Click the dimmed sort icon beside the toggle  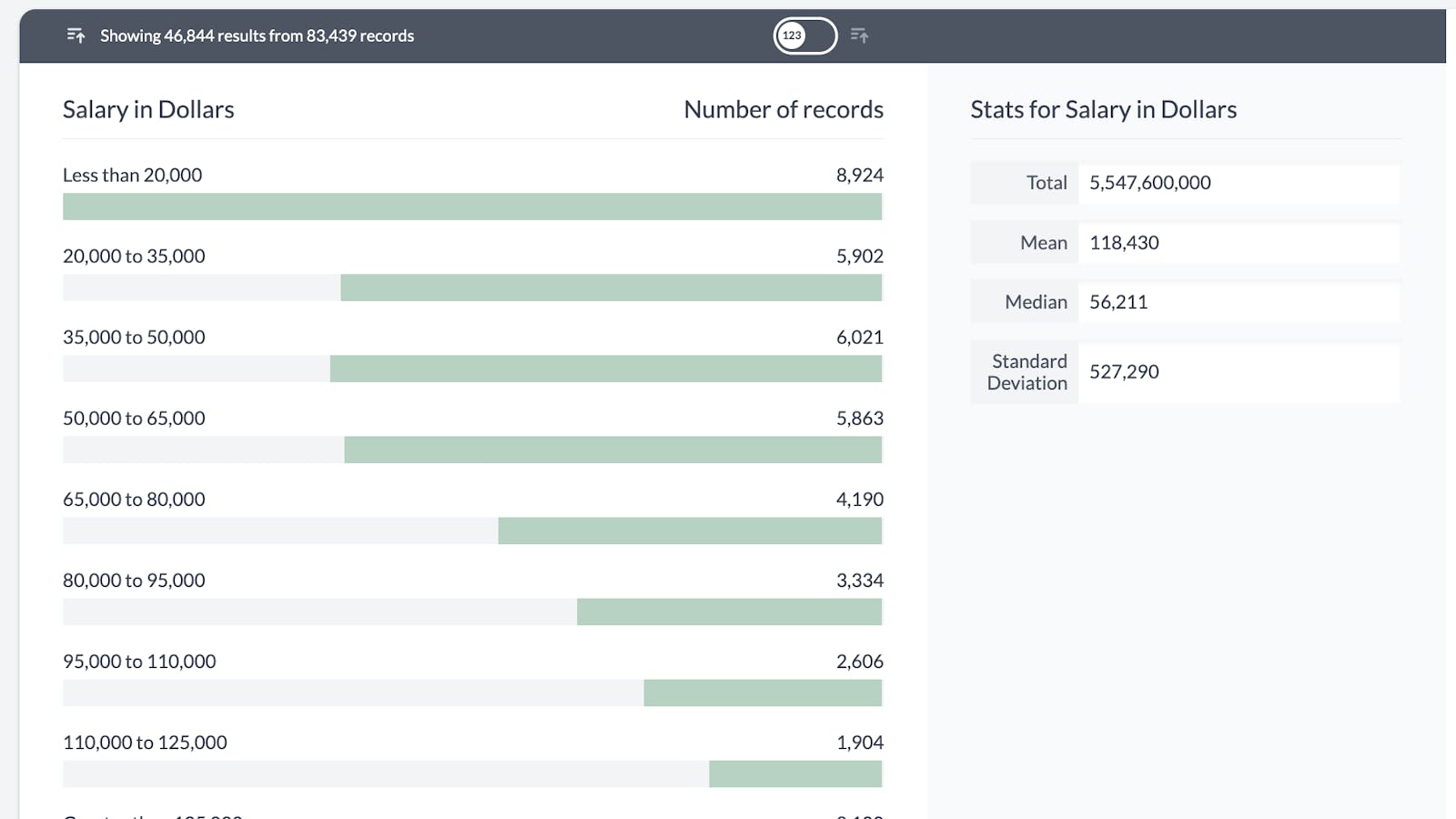pos(859,35)
